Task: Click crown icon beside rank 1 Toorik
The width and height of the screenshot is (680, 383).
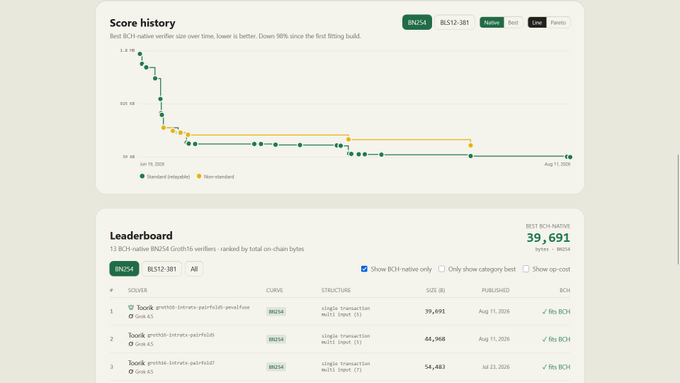Action: [131, 307]
